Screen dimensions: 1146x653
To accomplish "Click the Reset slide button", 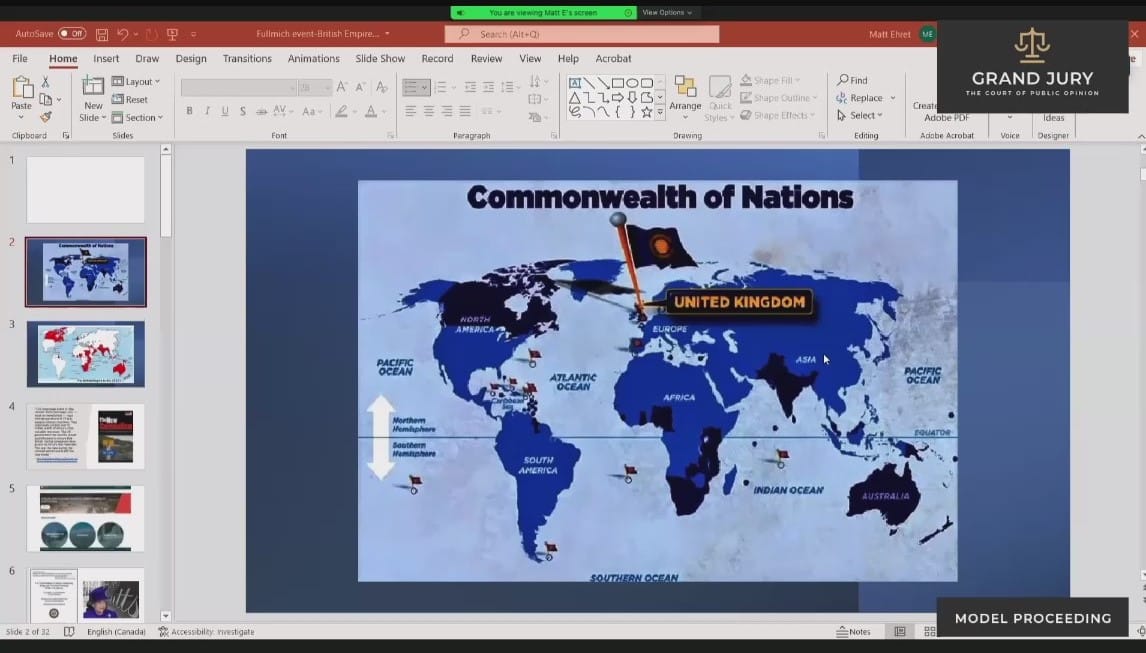I will pos(131,100).
